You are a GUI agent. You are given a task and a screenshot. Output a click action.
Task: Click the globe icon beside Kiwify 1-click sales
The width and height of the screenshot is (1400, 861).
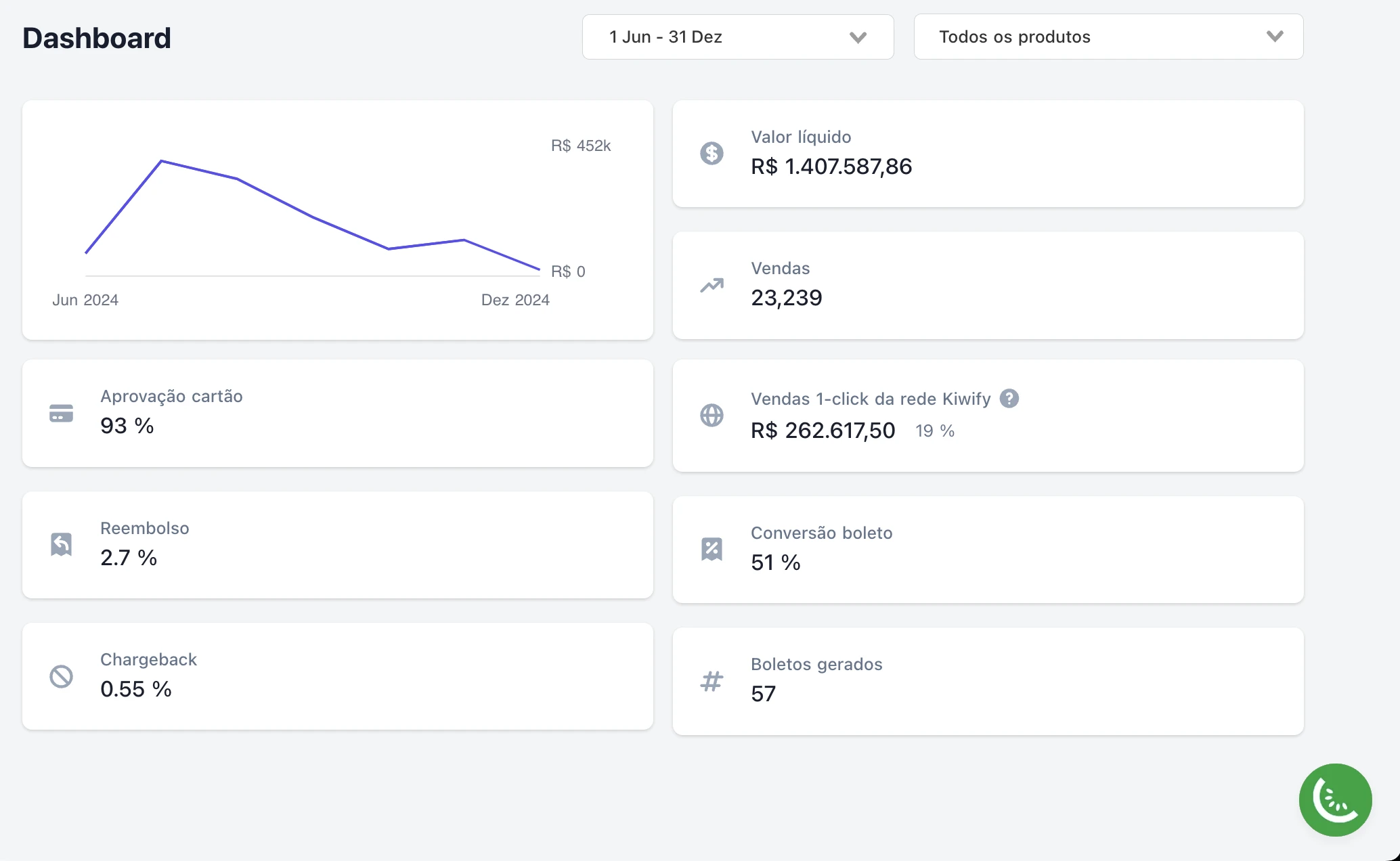[712, 415]
